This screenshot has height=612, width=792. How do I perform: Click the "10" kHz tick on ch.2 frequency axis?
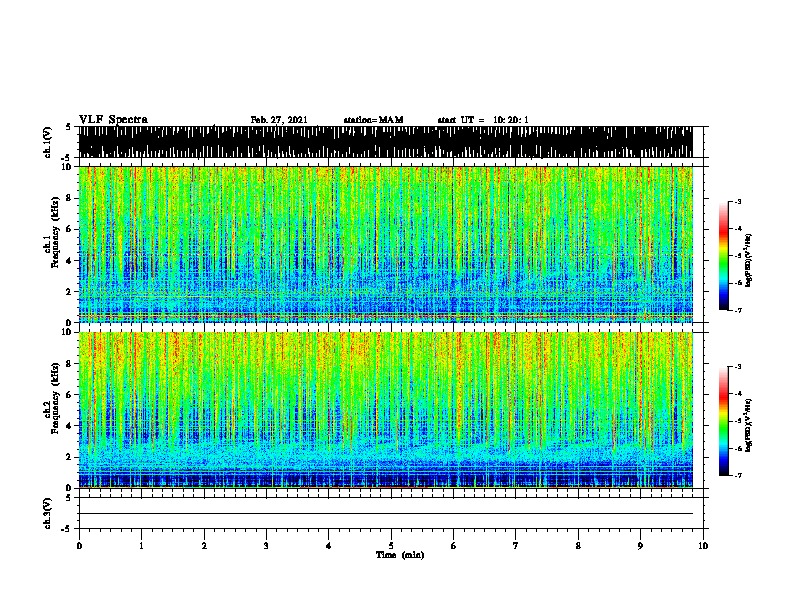(x=67, y=332)
